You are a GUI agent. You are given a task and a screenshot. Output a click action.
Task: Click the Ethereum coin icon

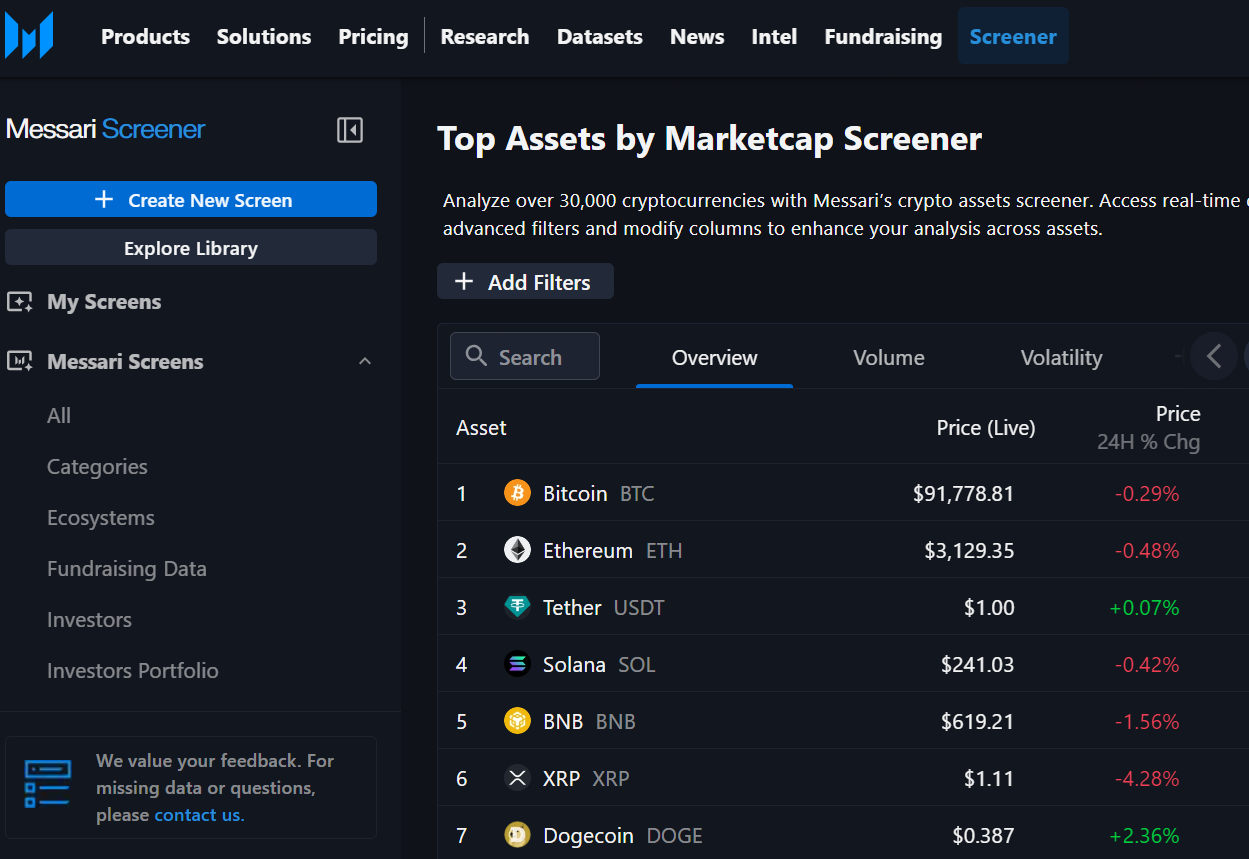[x=517, y=550]
